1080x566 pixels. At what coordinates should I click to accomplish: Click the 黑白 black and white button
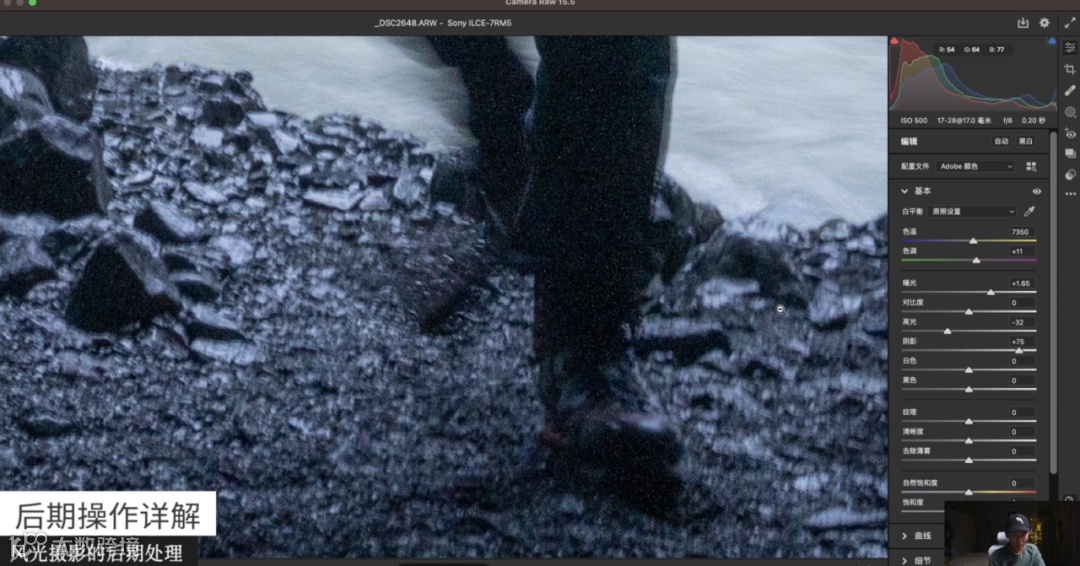point(1026,141)
